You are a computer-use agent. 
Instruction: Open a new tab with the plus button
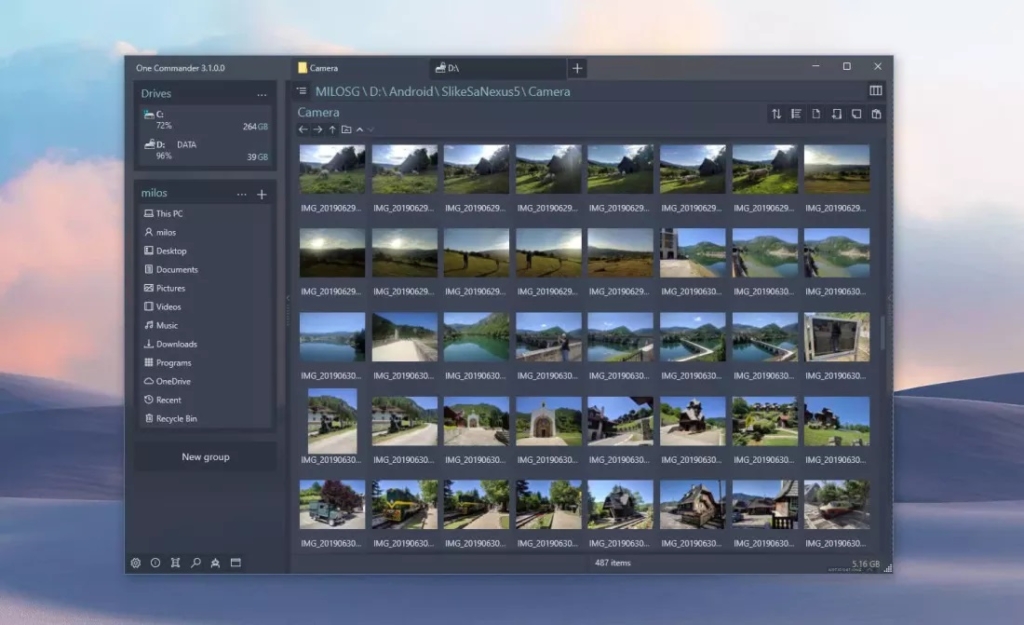pyautogui.click(x=577, y=68)
